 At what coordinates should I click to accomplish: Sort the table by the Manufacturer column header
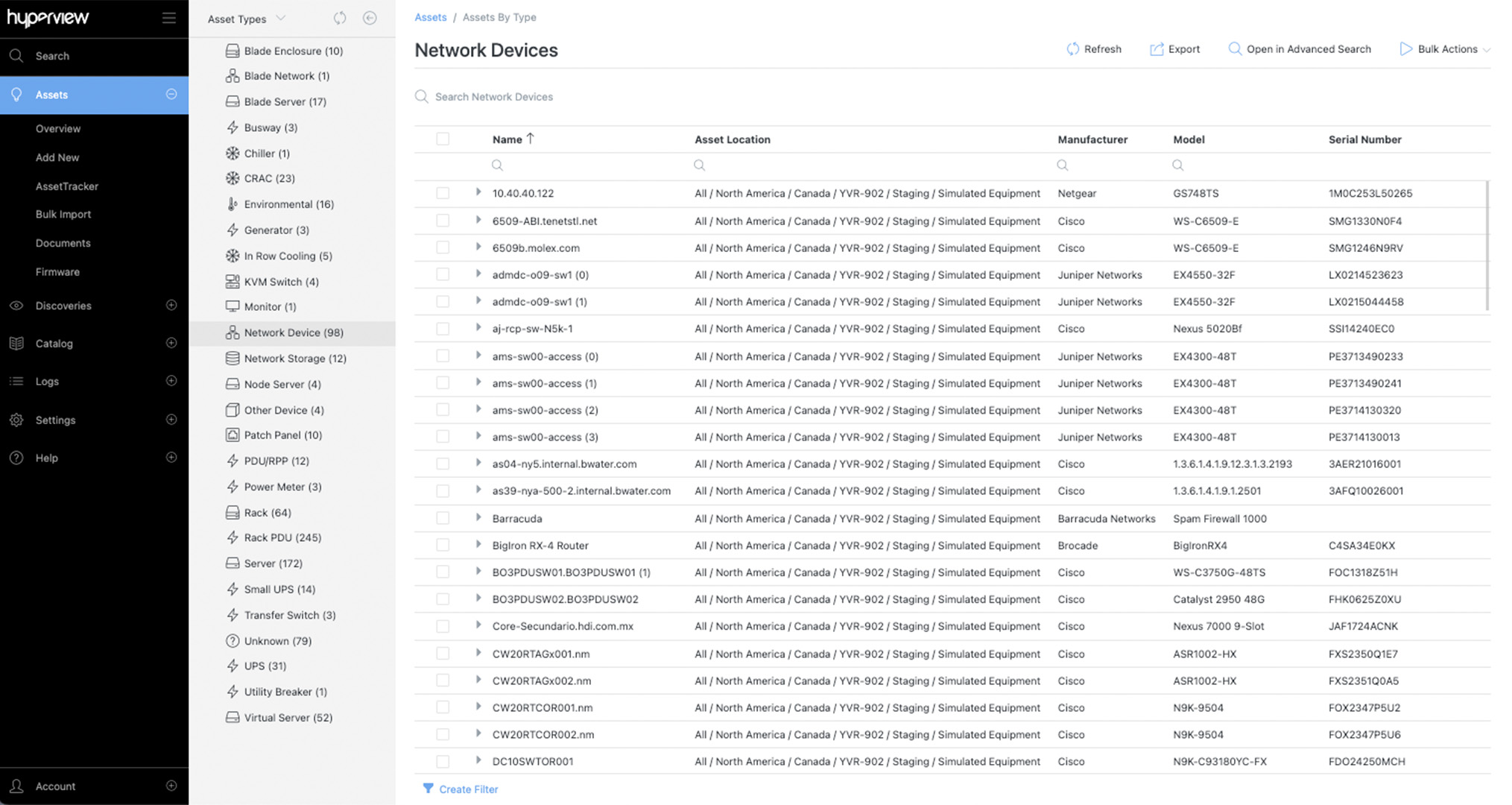pyautogui.click(x=1092, y=139)
